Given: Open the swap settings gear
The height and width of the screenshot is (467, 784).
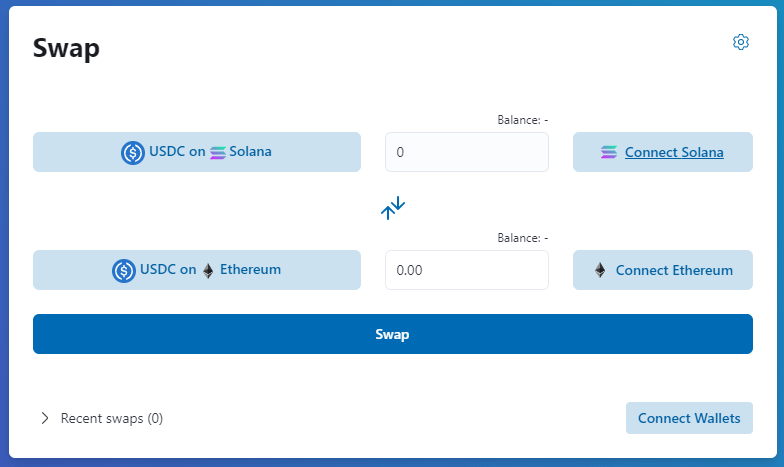Looking at the screenshot, I should click(x=741, y=42).
